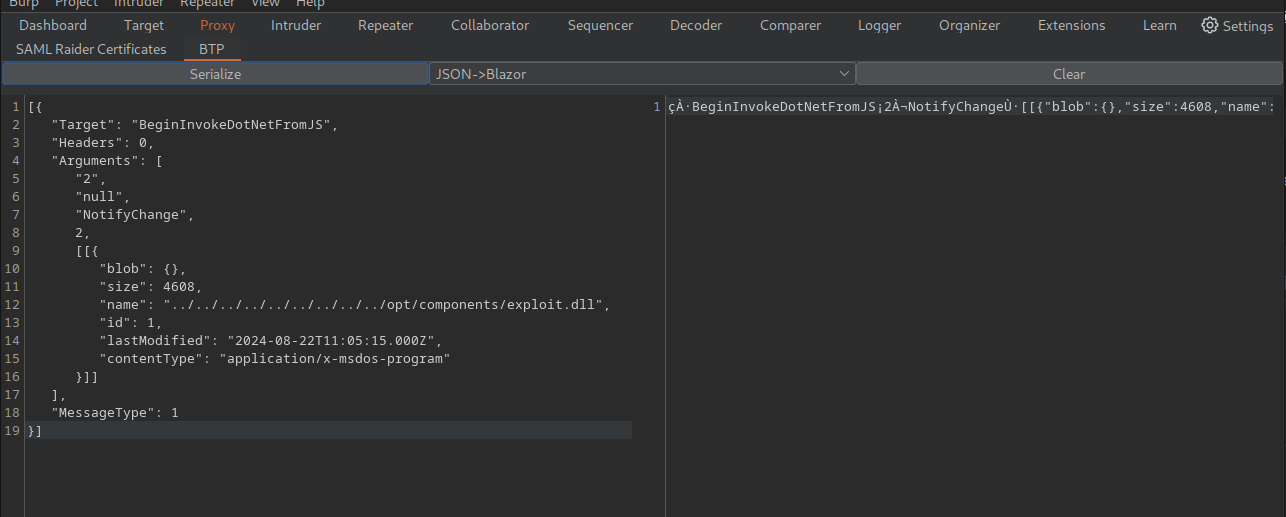This screenshot has height=517, width=1286.
Task: Click the Settings gear icon
Action: coord(1210,26)
